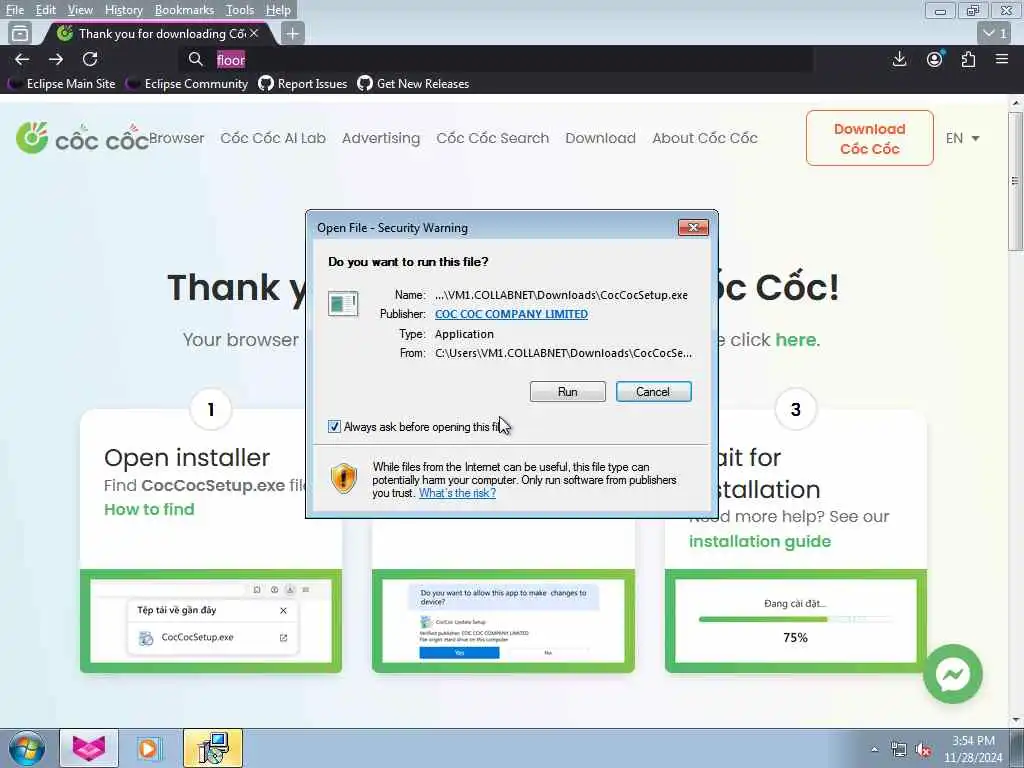Click the network tray icon
The height and width of the screenshot is (768, 1024).
coord(899,750)
